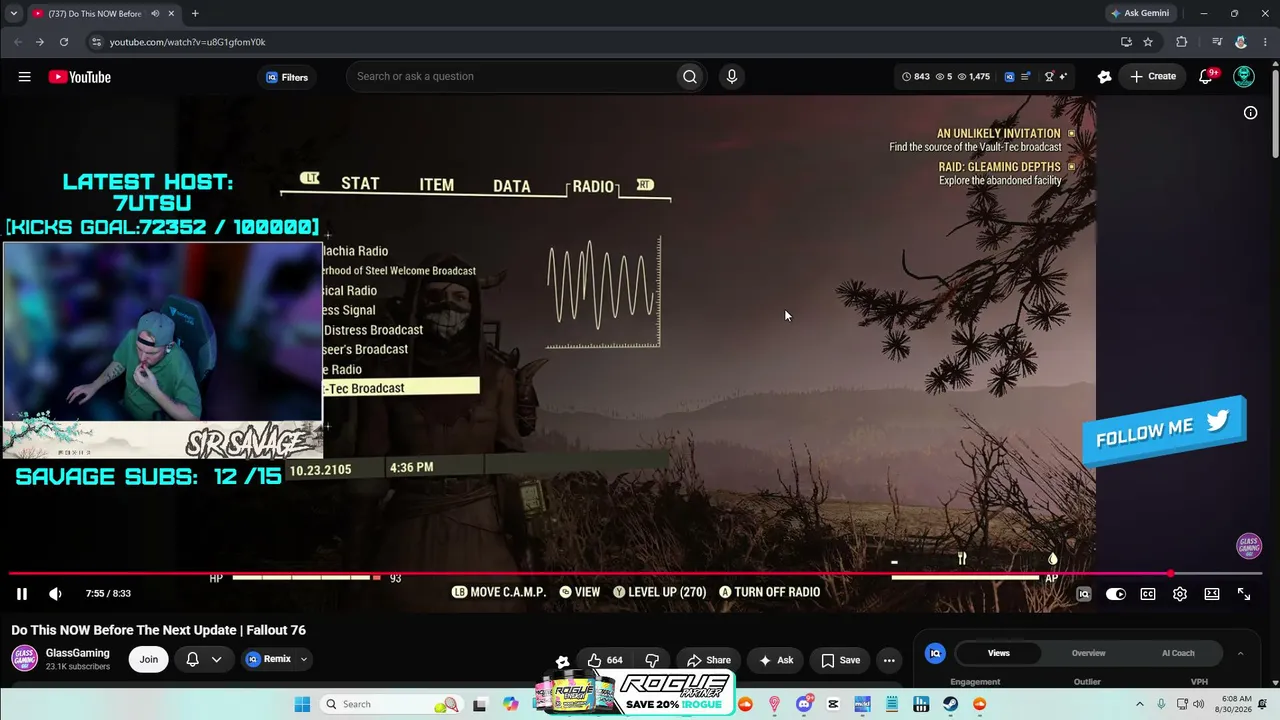Screen dimensions: 1280x720
Task: Open Ask Gemini
Action: pyautogui.click(x=1140, y=14)
